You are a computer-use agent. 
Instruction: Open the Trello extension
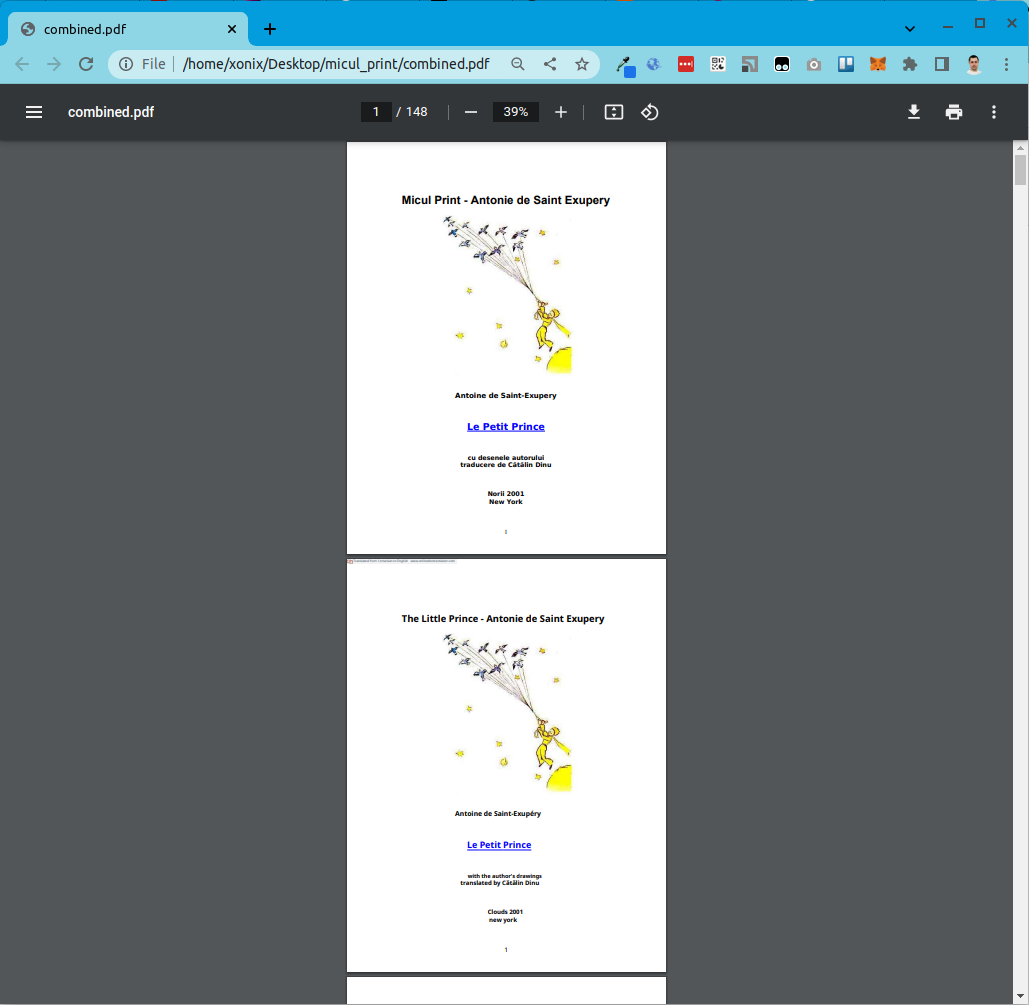[846, 64]
